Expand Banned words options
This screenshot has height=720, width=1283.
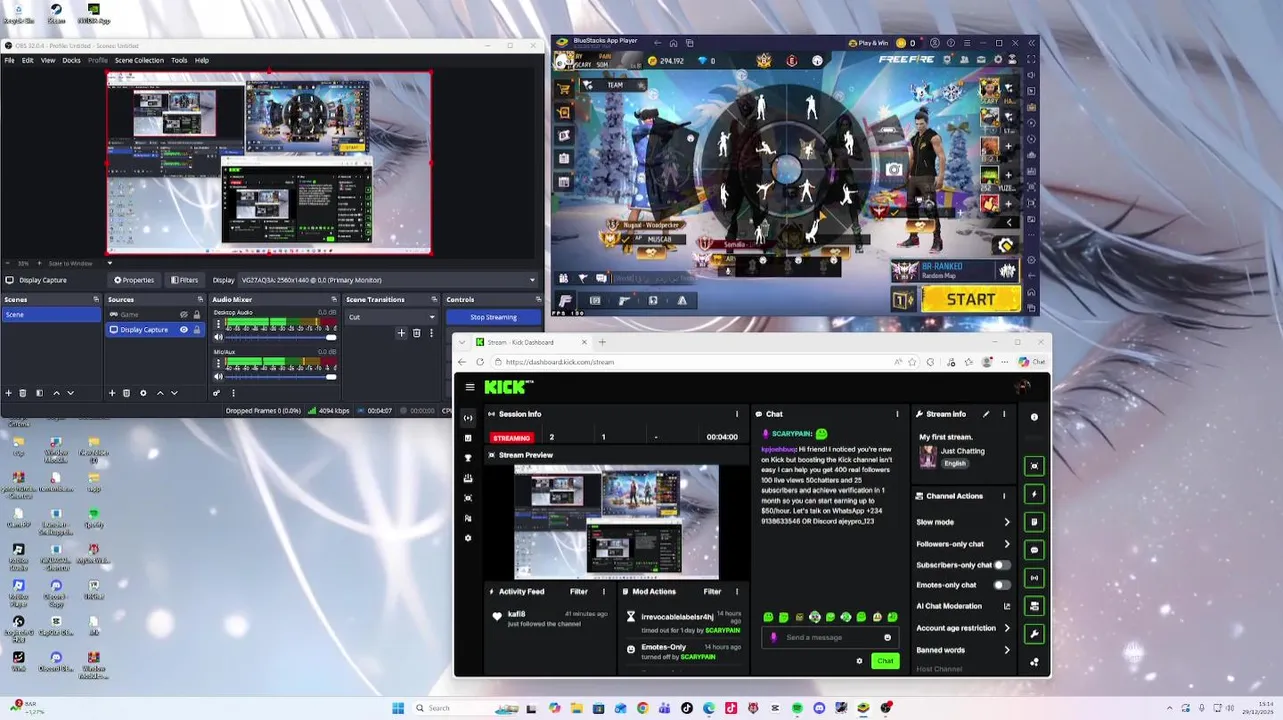1006,650
